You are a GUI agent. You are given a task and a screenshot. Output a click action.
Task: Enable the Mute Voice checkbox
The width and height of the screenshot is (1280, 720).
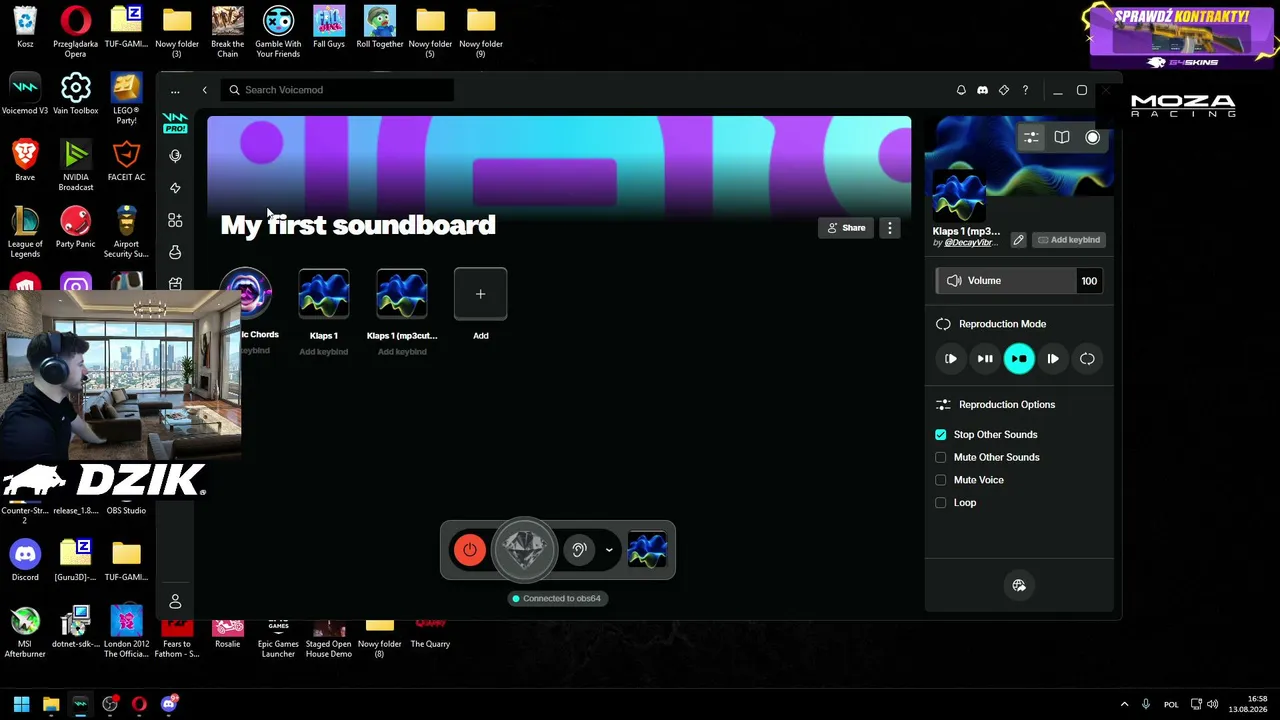[941, 480]
